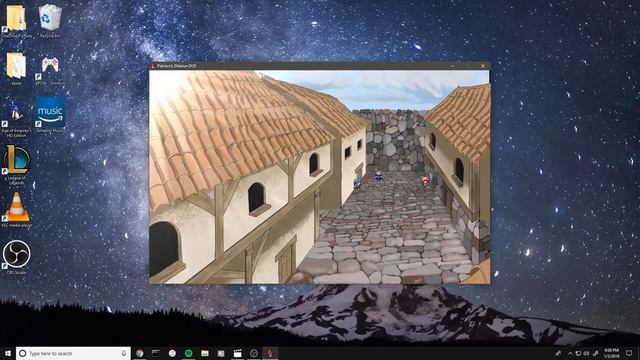Open the clapperboard Movies app in taskbar
Viewport: 640px width, 360px height.
[x=238, y=353]
